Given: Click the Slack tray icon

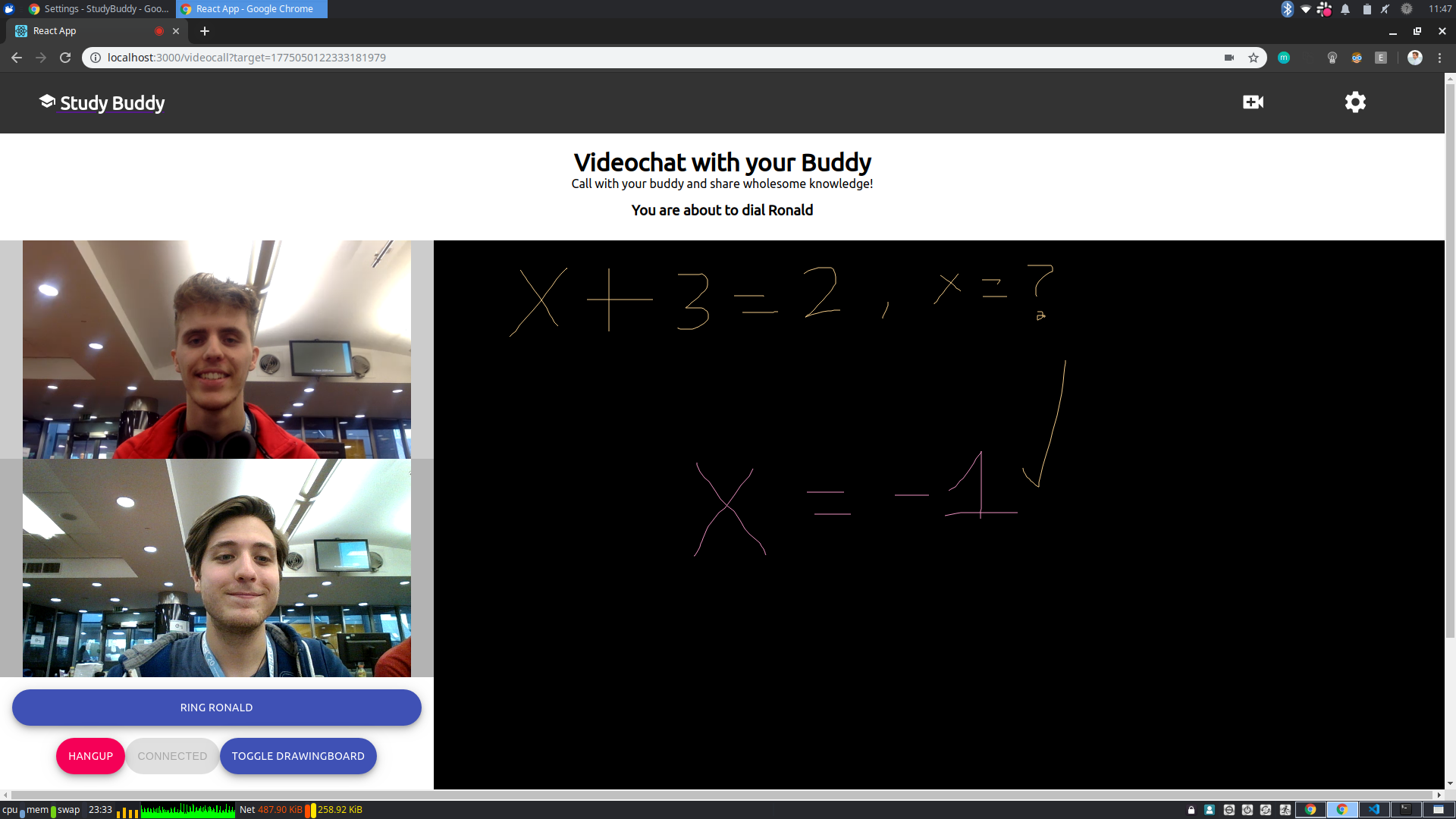Looking at the screenshot, I should pyautogui.click(x=1324, y=9).
